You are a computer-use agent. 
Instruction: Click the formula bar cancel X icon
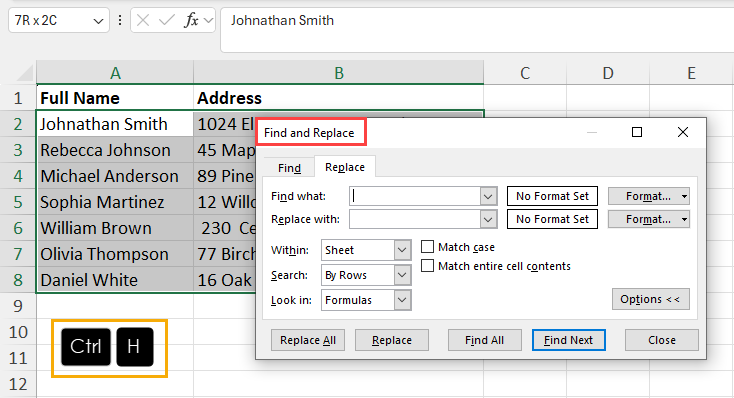[x=143, y=20]
